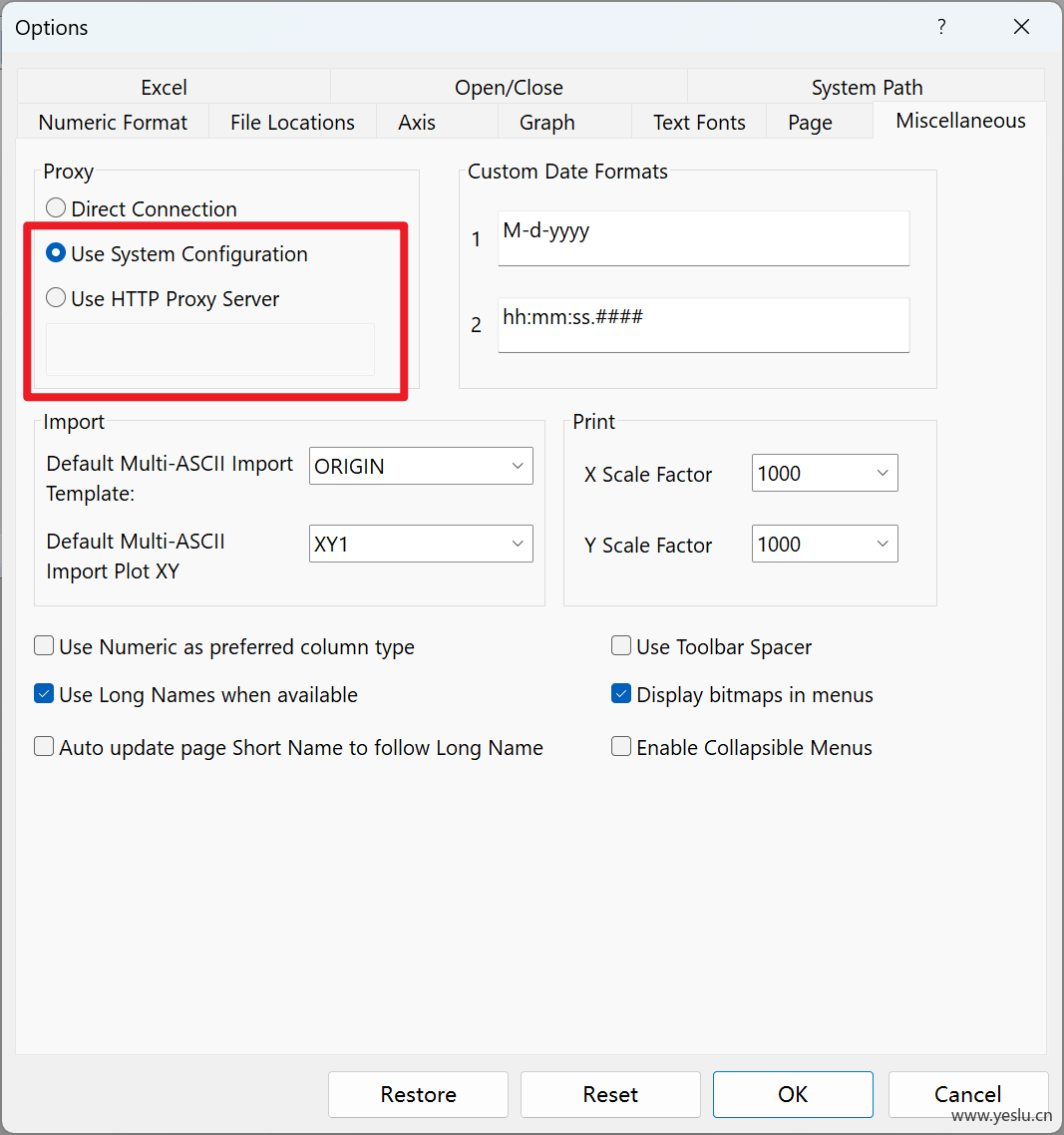This screenshot has width=1064, height=1135.
Task: Disable Display bitmaps in menus
Action: [x=621, y=694]
